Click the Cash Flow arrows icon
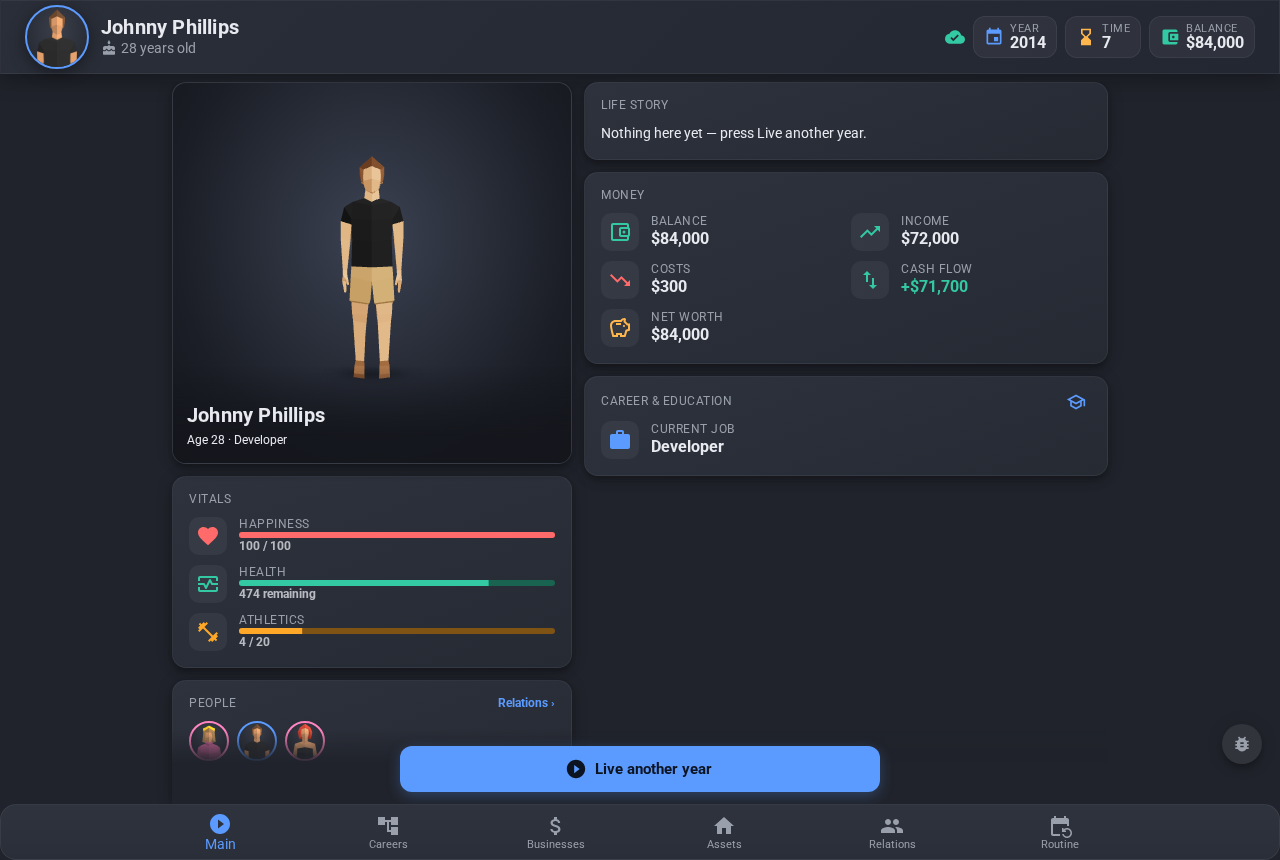 (x=870, y=280)
